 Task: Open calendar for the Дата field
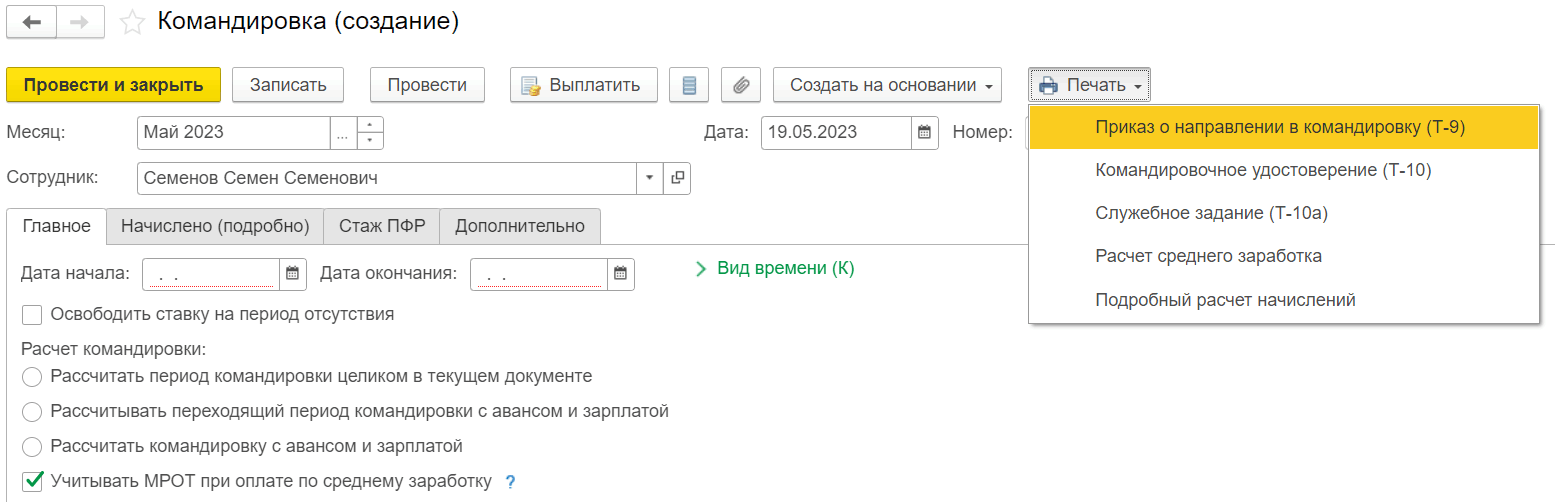925,132
